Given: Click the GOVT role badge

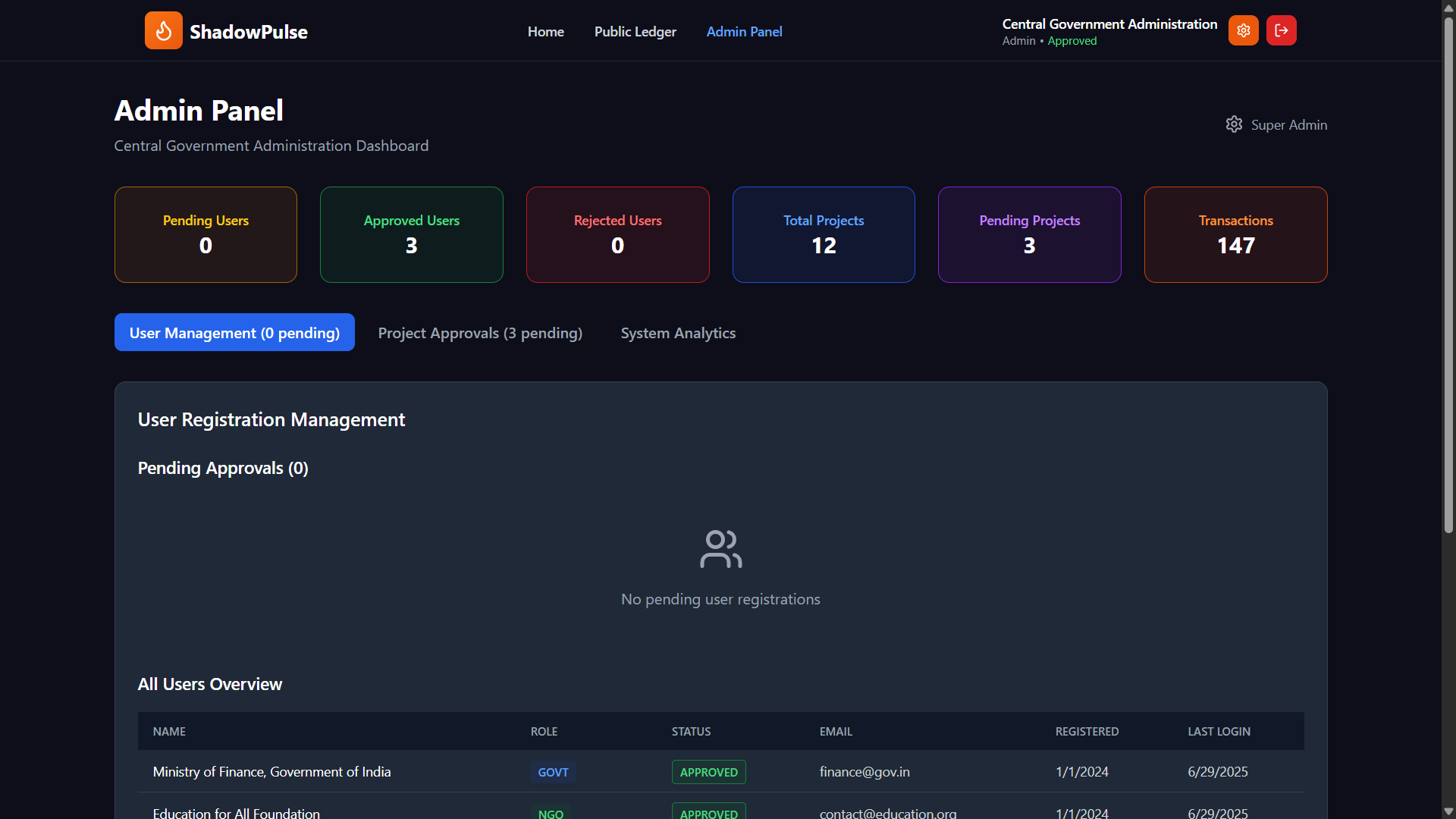Looking at the screenshot, I should tap(553, 772).
